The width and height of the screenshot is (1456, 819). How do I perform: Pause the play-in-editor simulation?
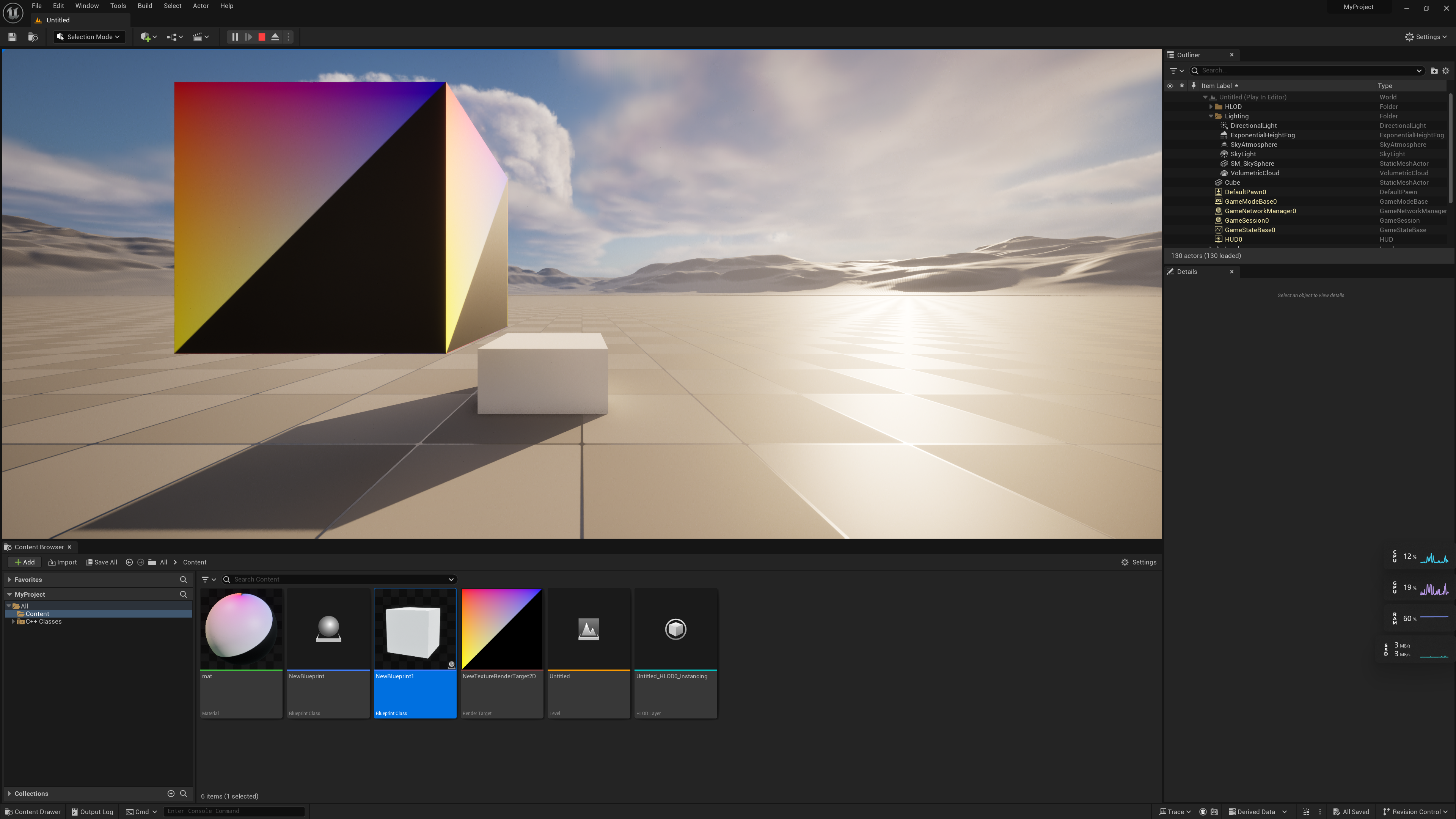pyautogui.click(x=234, y=37)
